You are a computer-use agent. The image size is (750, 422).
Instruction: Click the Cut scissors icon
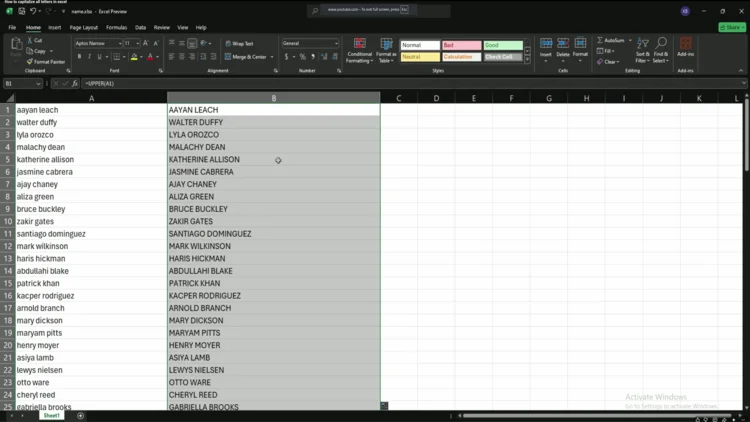coord(30,41)
